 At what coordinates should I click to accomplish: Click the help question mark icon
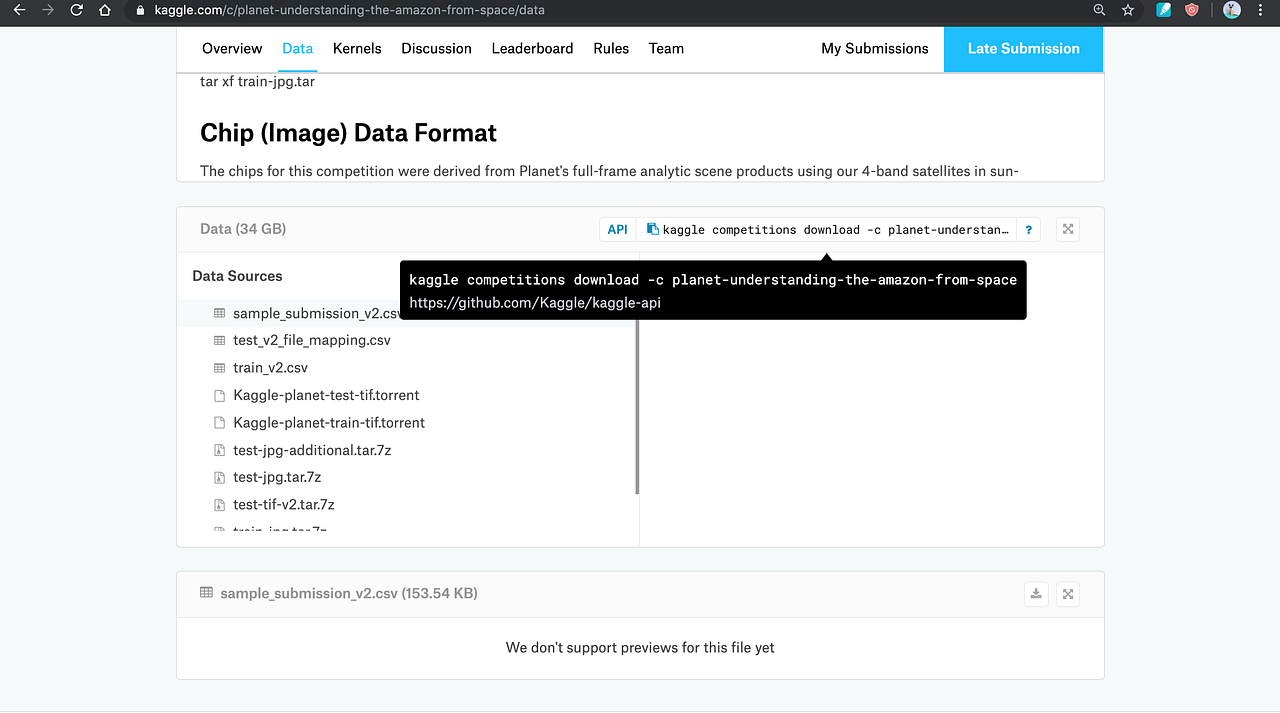click(x=1028, y=229)
